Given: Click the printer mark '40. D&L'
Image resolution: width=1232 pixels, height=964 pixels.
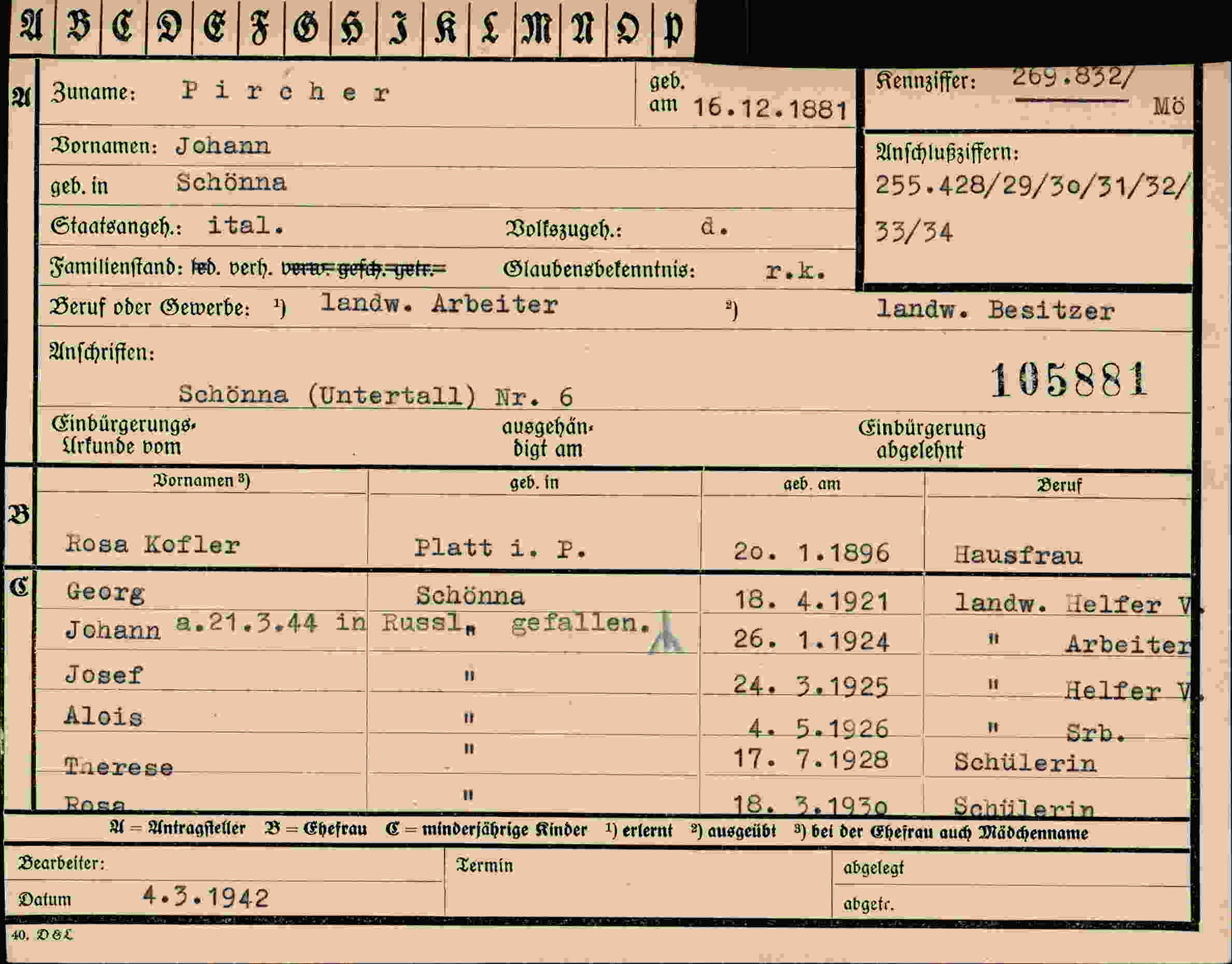Looking at the screenshot, I should pyautogui.click(x=43, y=934).
